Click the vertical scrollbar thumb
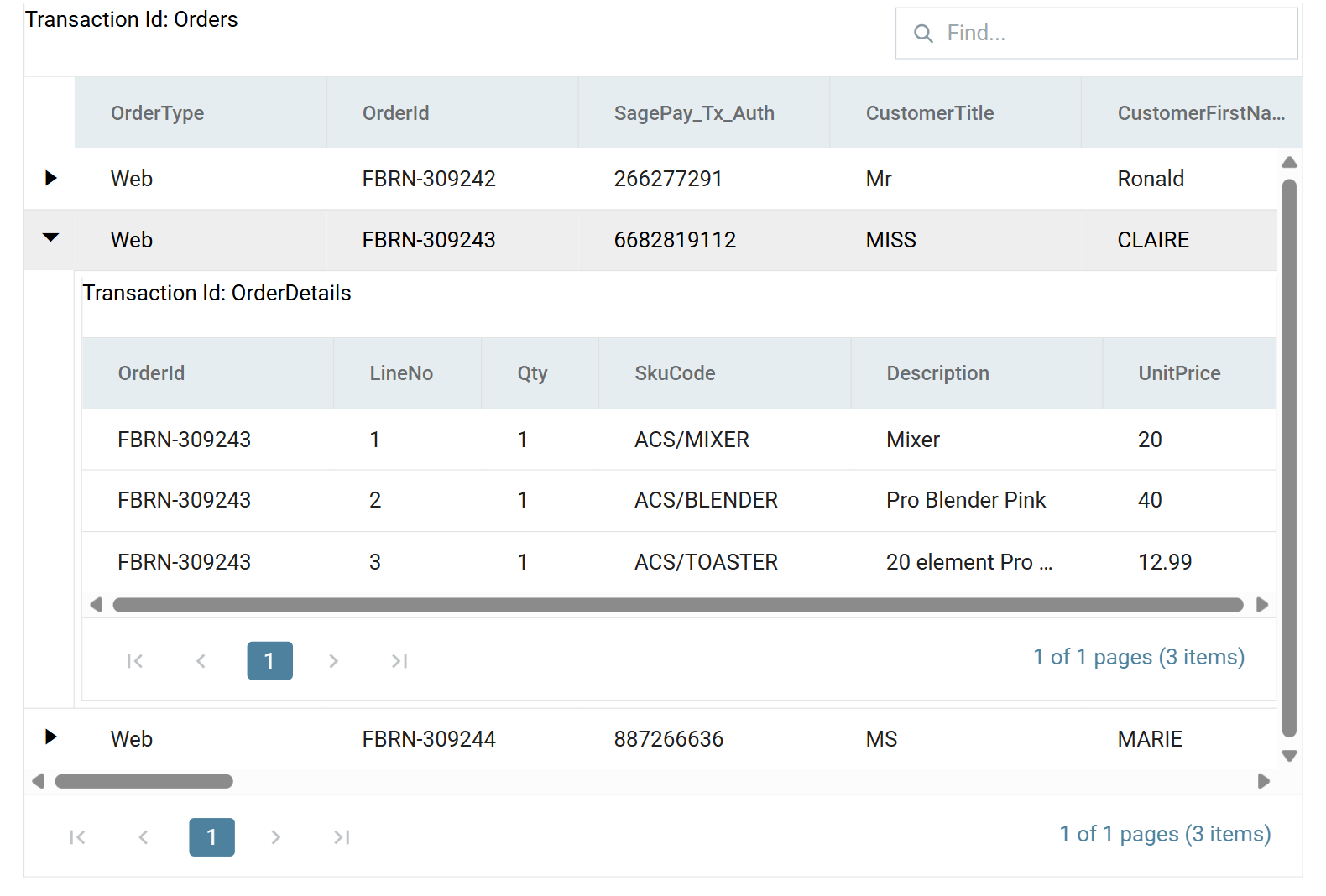1326x896 pixels. coord(1290,458)
